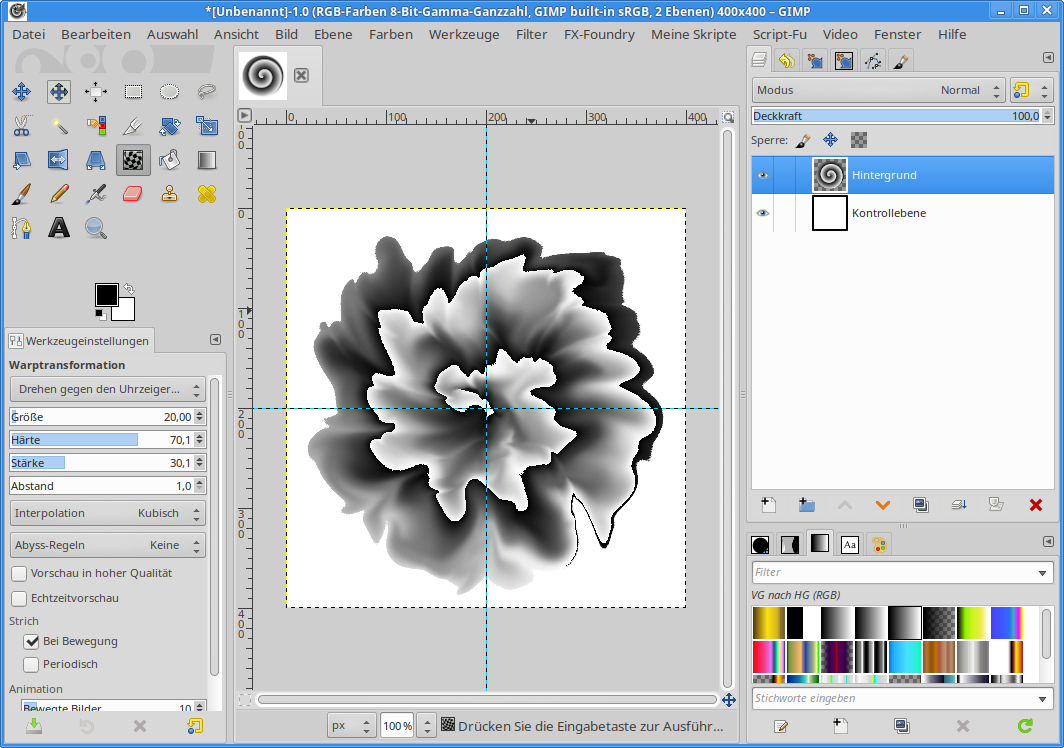Screen dimensions: 1064x748
Task: Uncheck the Bei Bewegung option
Action: tap(31, 641)
